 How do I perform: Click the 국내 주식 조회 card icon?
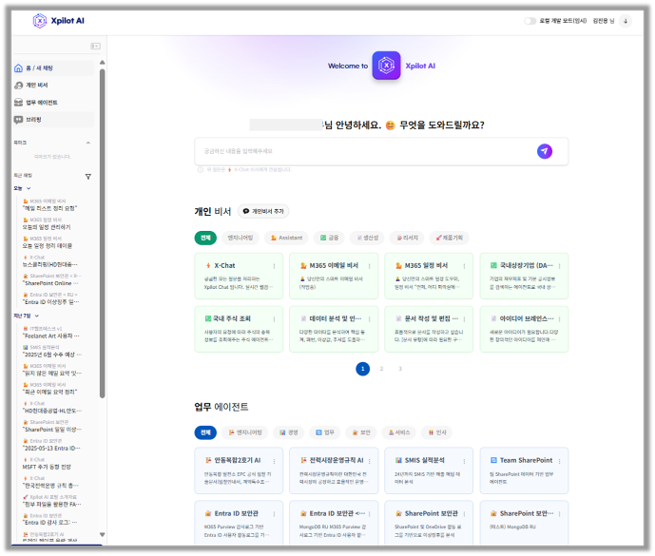coord(208,319)
